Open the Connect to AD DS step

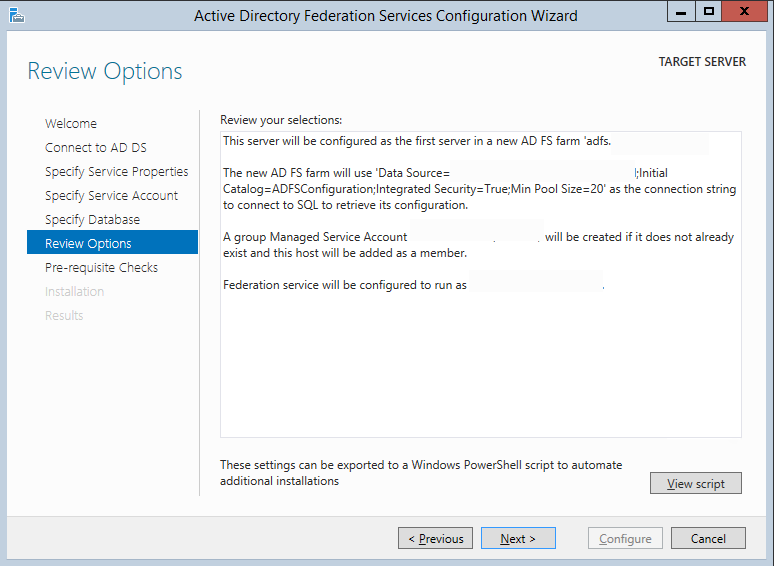[95, 148]
